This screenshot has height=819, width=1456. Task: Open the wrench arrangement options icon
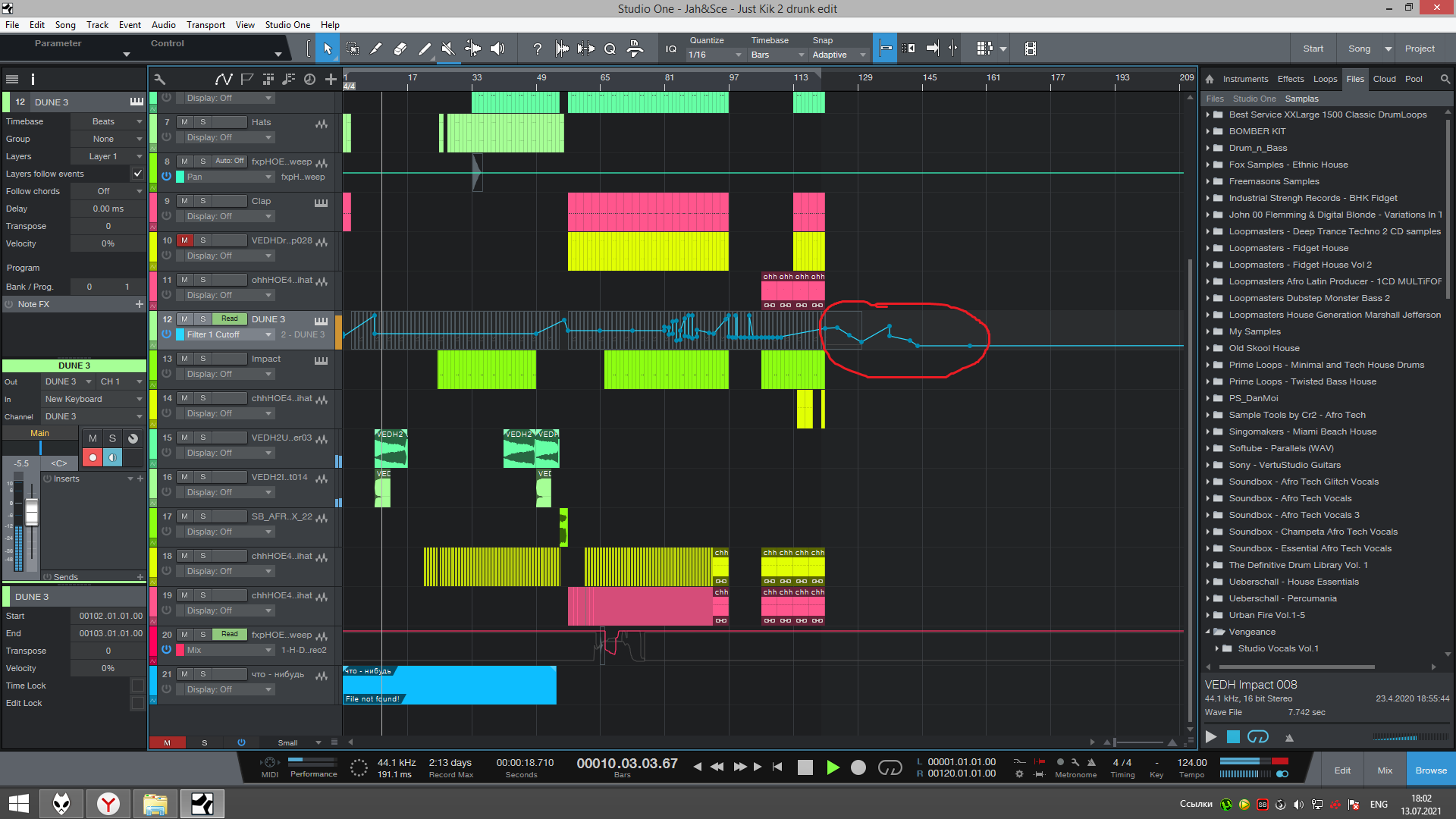159,79
